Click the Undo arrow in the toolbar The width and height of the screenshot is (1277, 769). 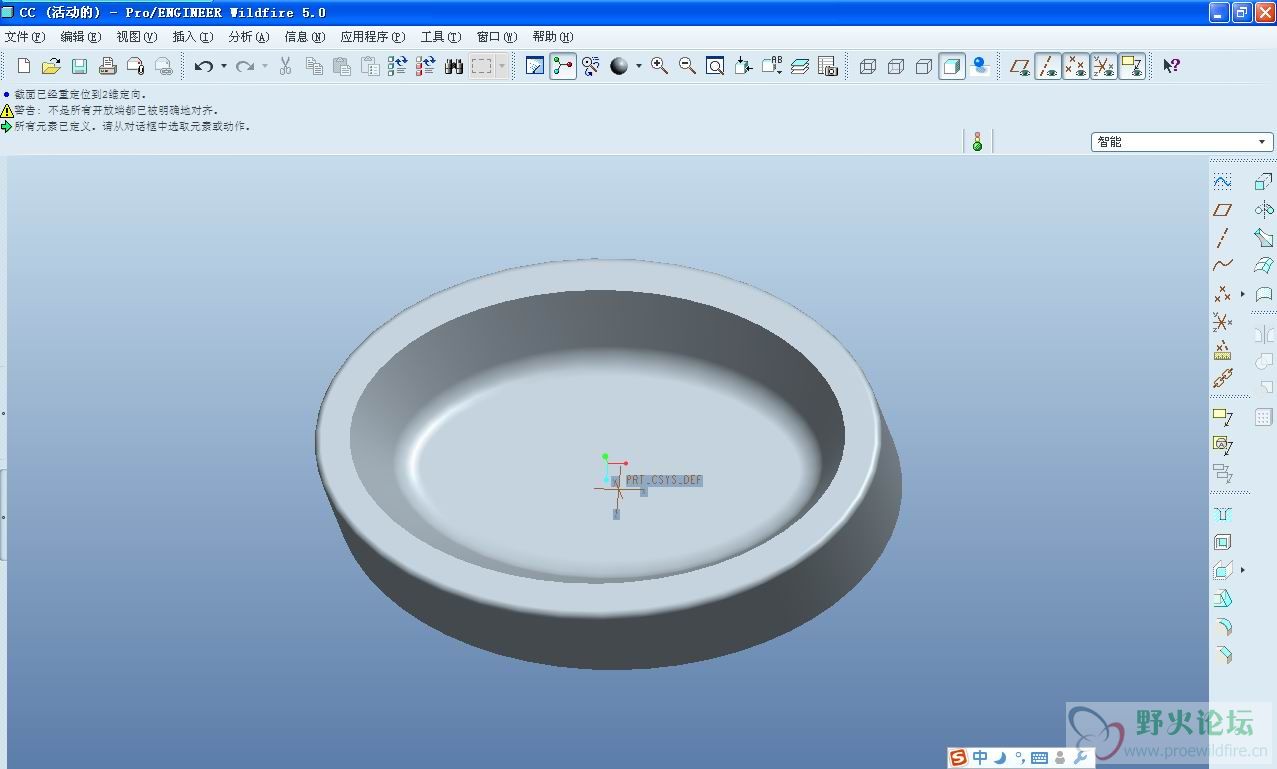pos(204,66)
